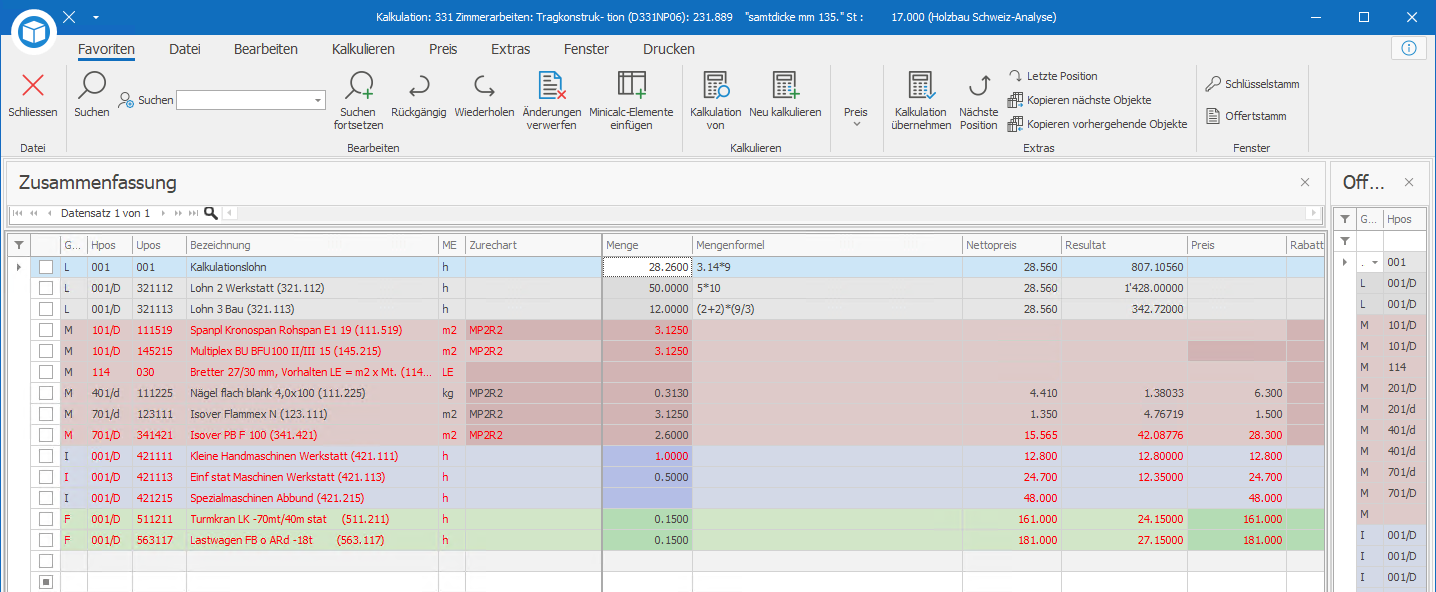Open the Schlüsselstamm window
1436x592 pixels.
click(1252, 84)
